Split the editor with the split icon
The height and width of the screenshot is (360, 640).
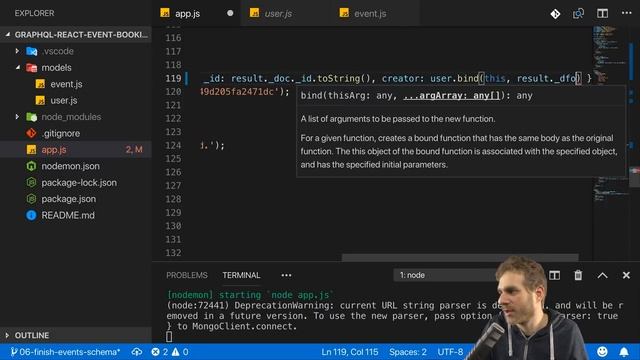pos(602,13)
